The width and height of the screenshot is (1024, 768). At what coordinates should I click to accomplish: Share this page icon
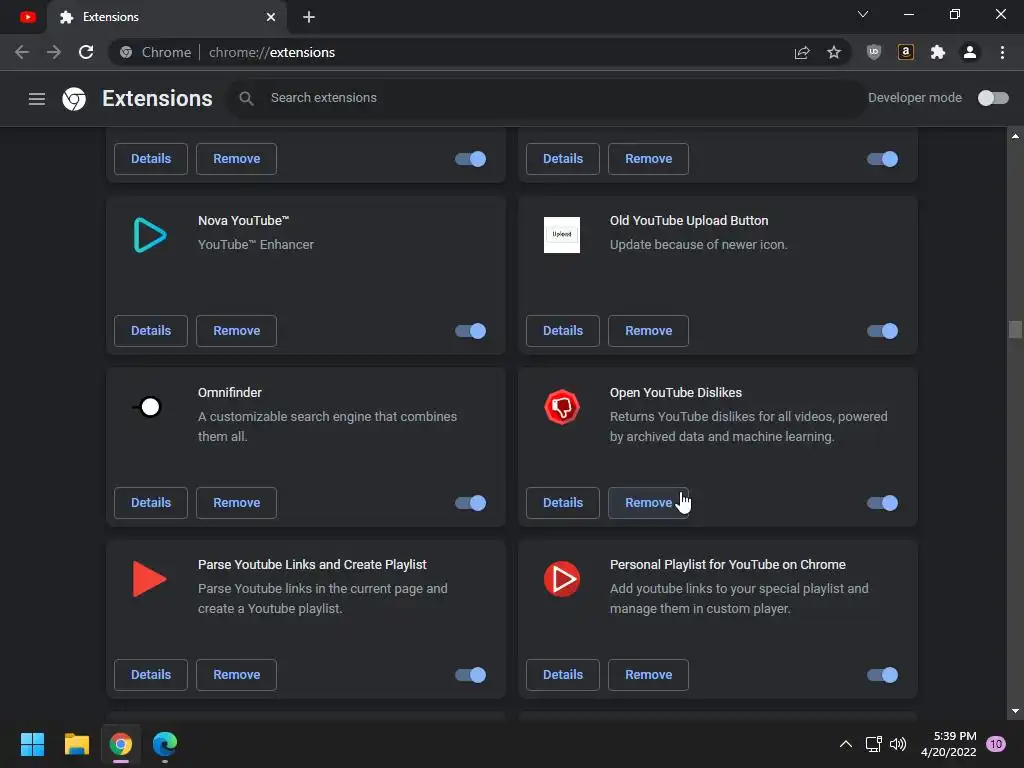(x=802, y=52)
